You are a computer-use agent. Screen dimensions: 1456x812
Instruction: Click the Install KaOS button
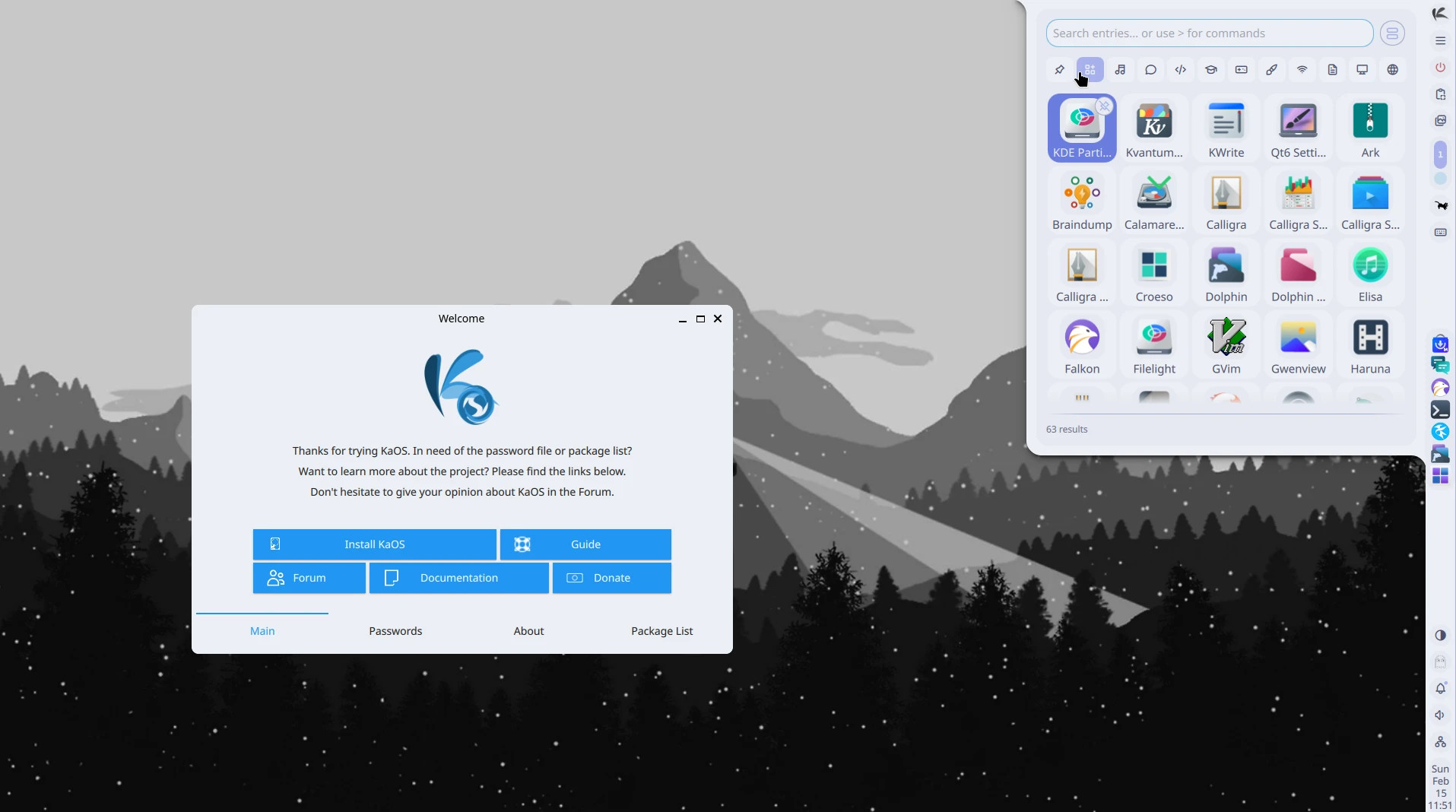tap(374, 544)
